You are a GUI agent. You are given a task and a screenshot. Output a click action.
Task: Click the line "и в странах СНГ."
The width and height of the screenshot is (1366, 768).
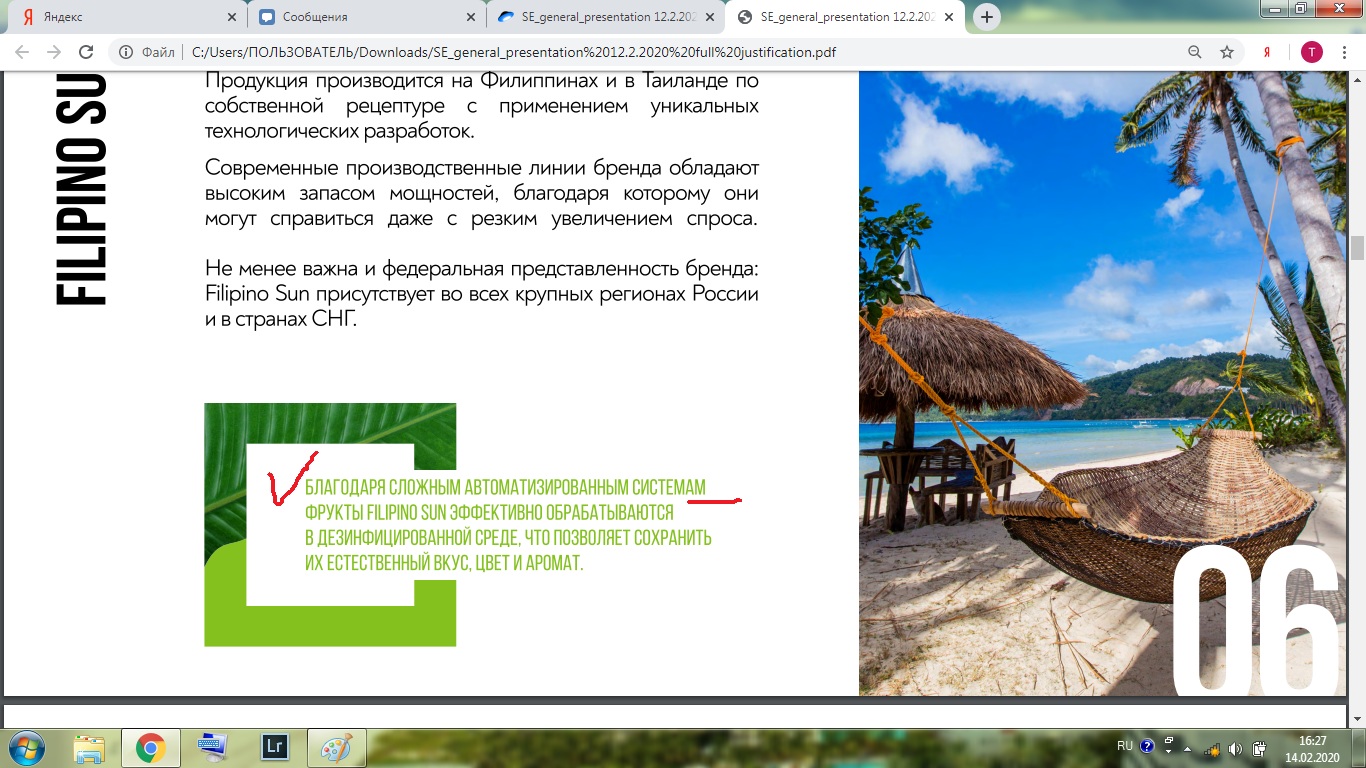point(280,321)
